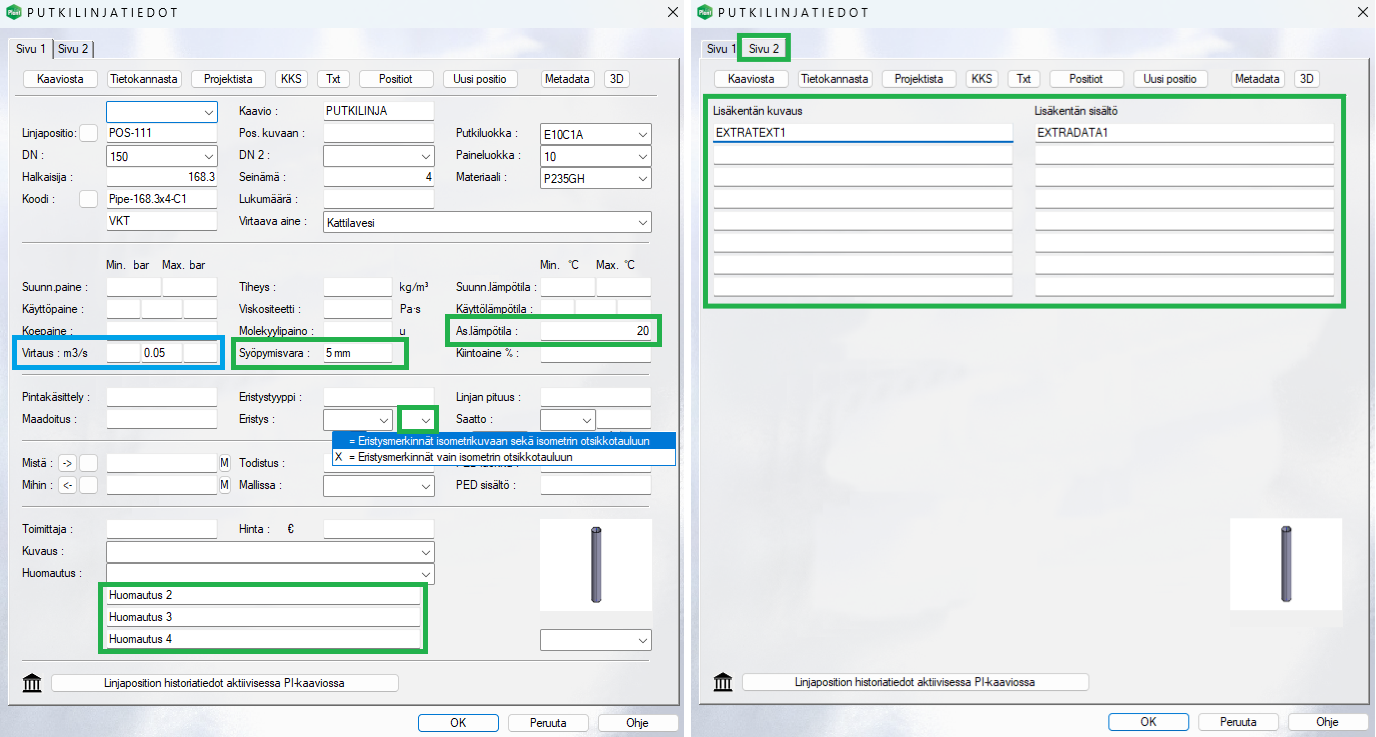This screenshot has height=737, width=1376.
Task: Click the Seinämä field showing 4
Action: 379,177
